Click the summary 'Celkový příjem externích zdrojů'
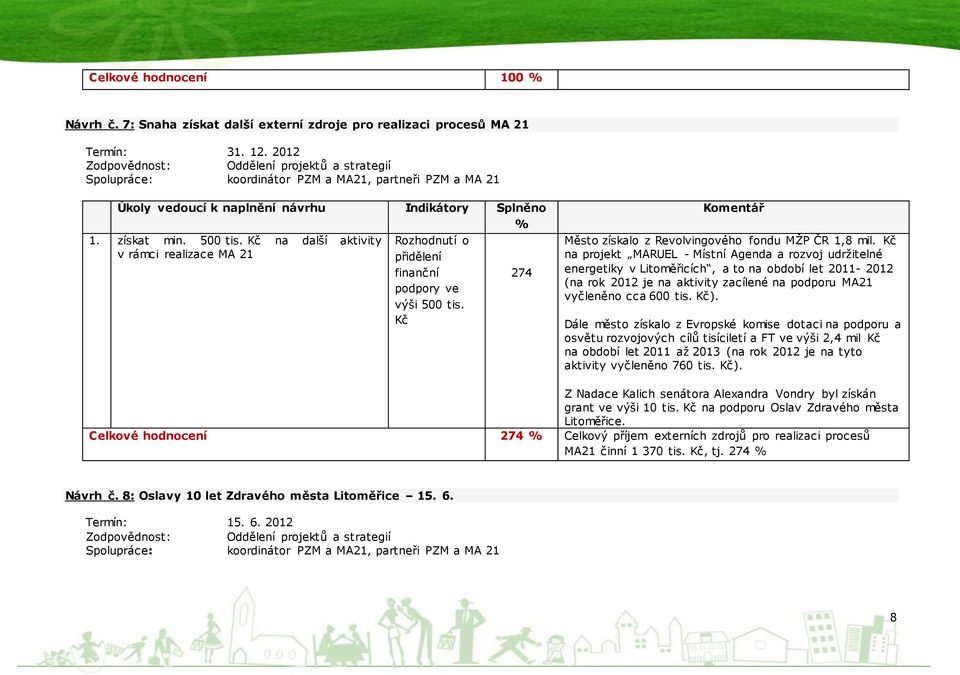The width and height of the screenshot is (960, 675). 717,443
